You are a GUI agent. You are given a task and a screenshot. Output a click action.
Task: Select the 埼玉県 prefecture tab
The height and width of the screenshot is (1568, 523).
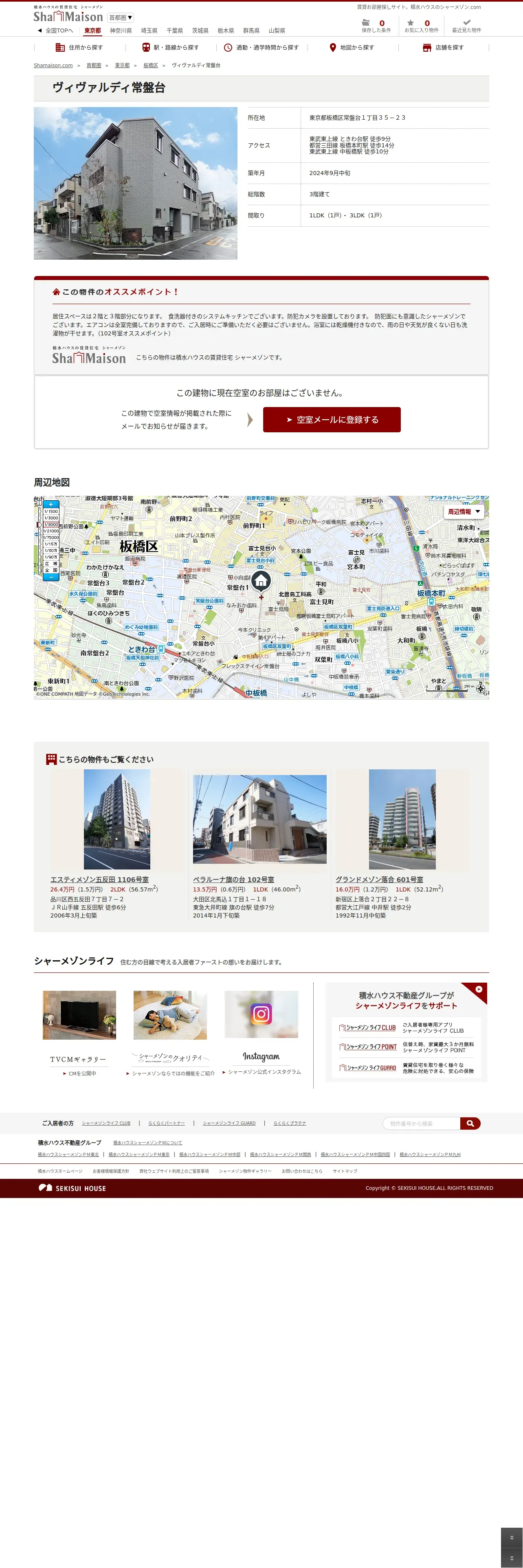click(x=149, y=31)
